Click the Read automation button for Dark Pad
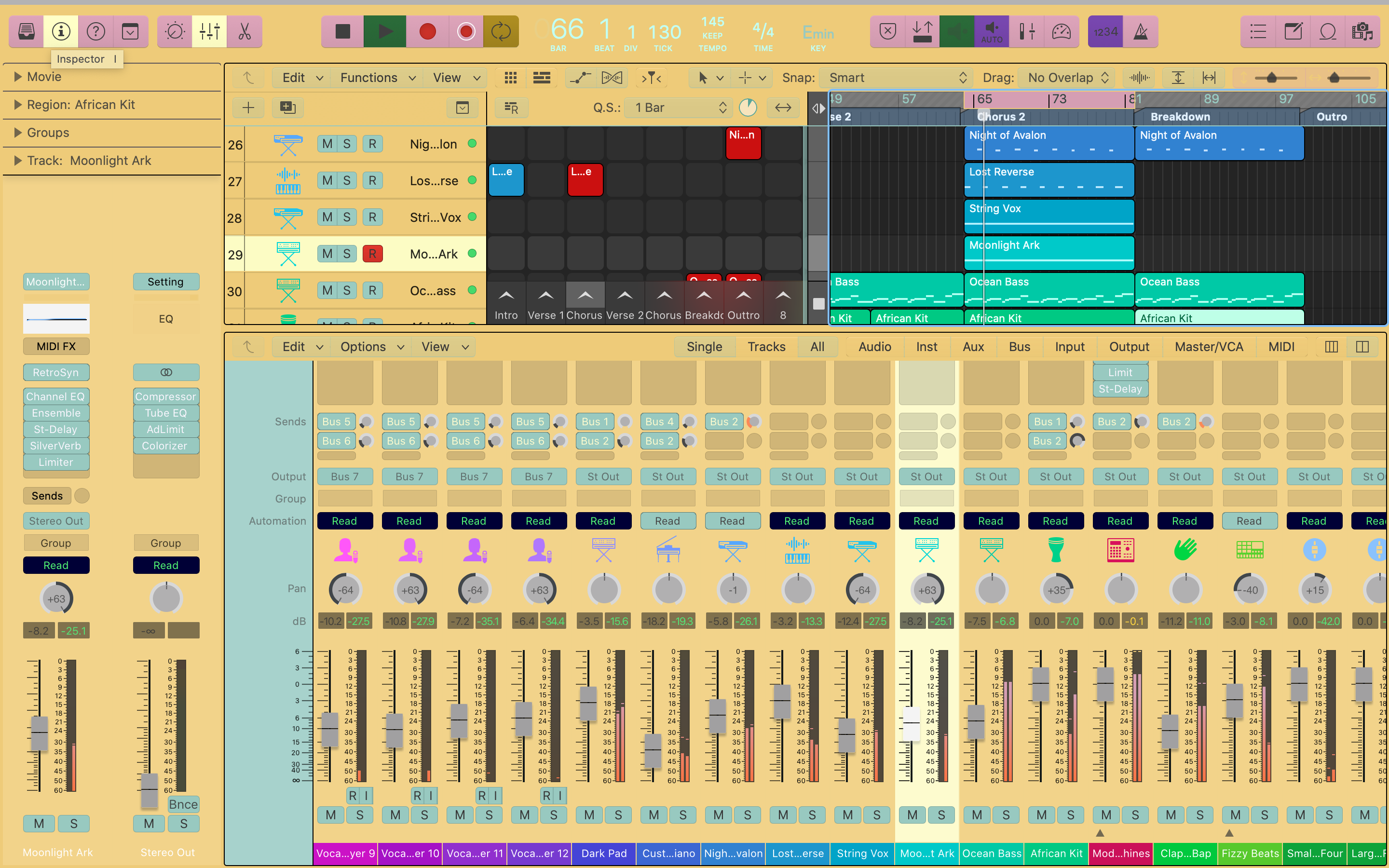The width and height of the screenshot is (1389, 868). 603,521
